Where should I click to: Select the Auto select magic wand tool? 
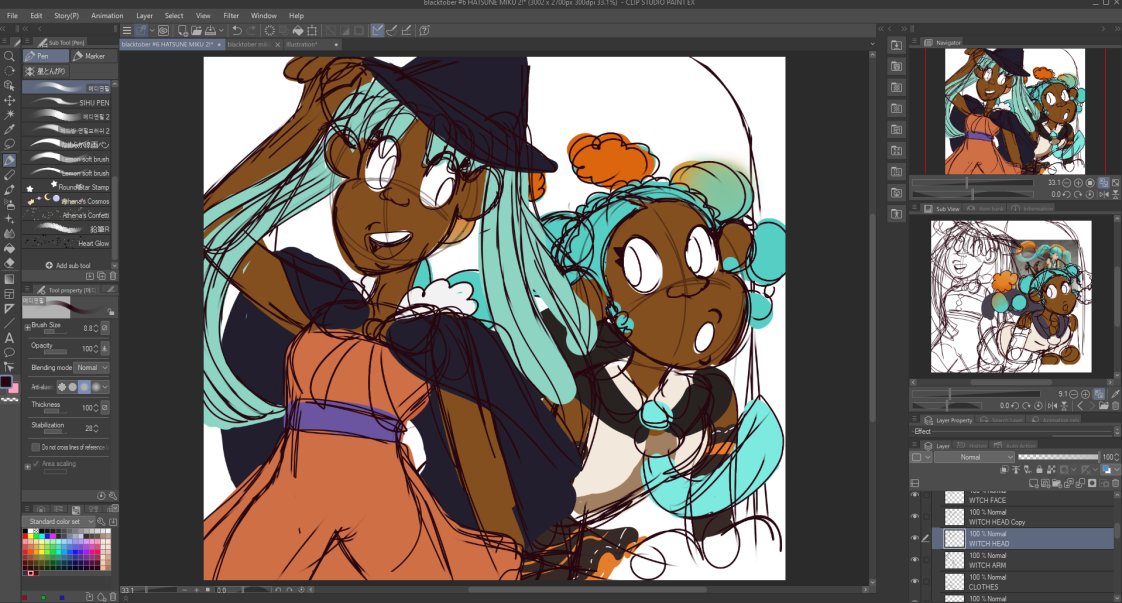pos(9,114)
